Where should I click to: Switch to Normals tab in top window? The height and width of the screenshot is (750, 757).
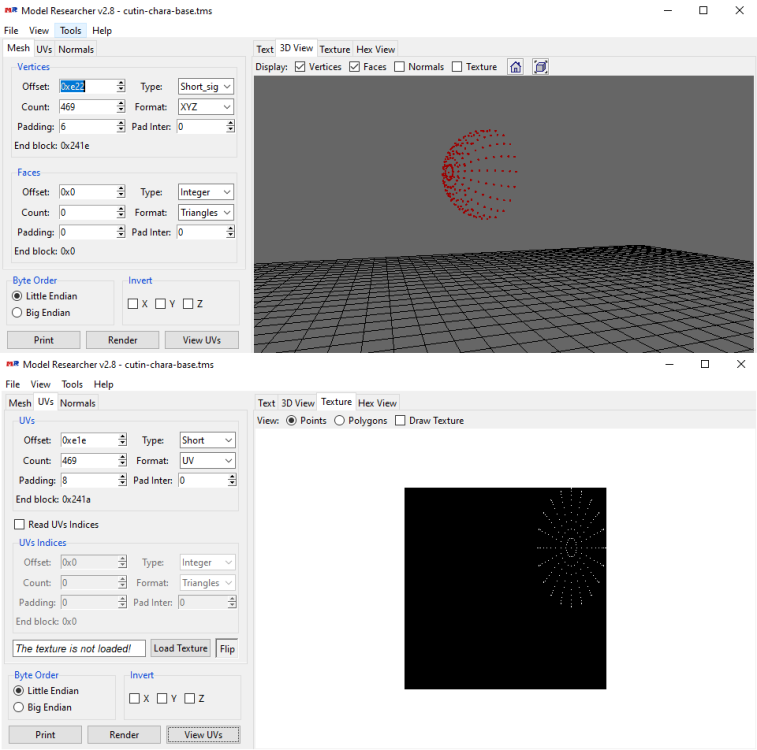(76, 49)
